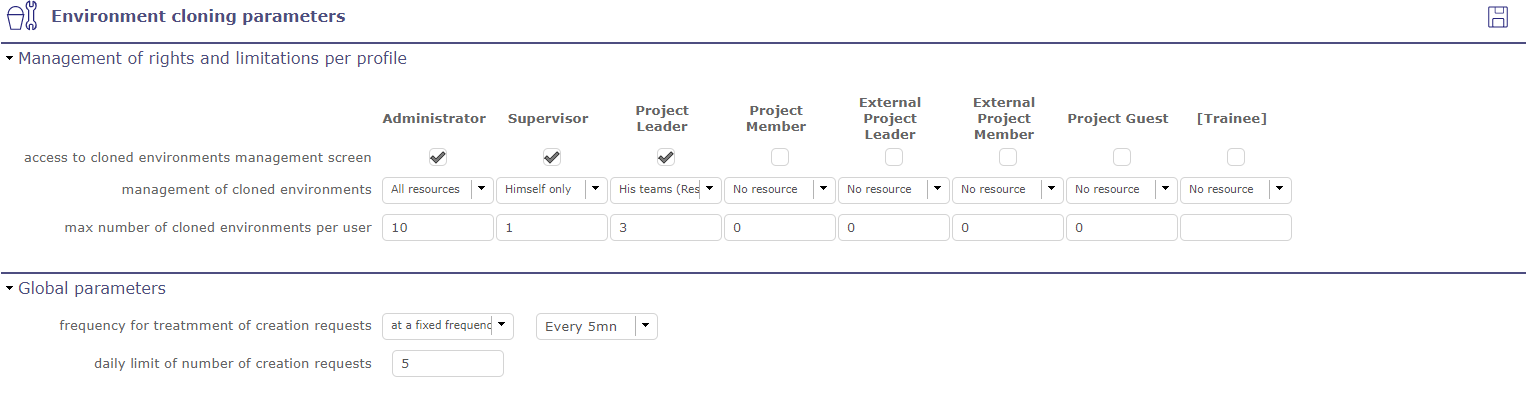Image resolution: width=1526 pixels, height=407 pixels.
Task: Disable Project Leader access checkbox
Action: click(x=666, y=157)
